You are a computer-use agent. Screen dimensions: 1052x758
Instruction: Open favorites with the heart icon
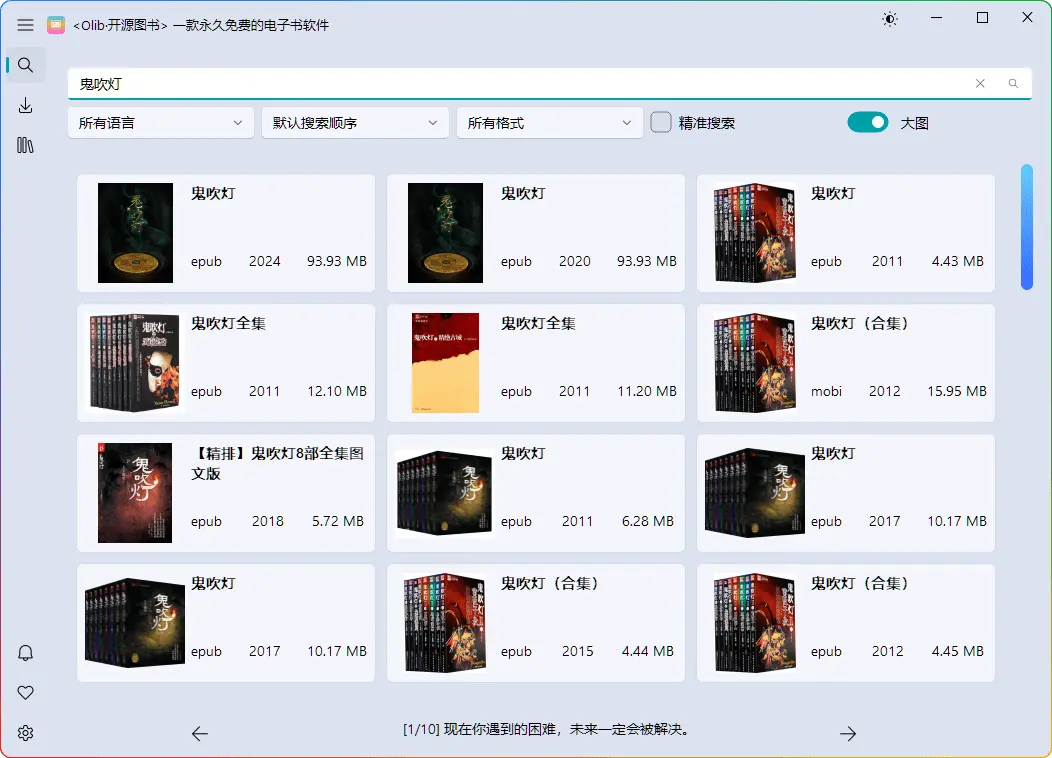[x=25, y=692]
